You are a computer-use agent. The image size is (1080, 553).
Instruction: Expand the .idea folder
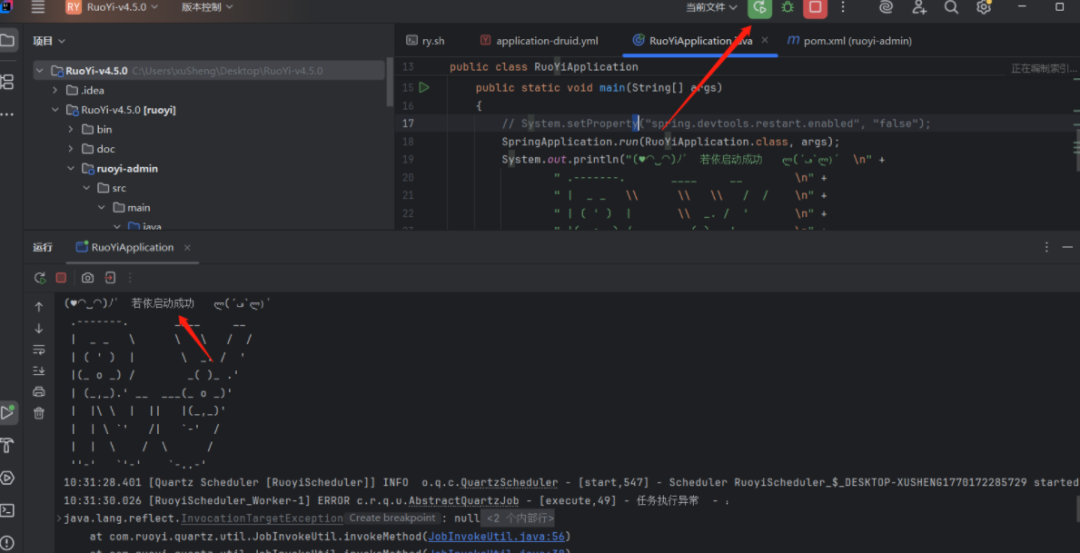tap(55, 90)
